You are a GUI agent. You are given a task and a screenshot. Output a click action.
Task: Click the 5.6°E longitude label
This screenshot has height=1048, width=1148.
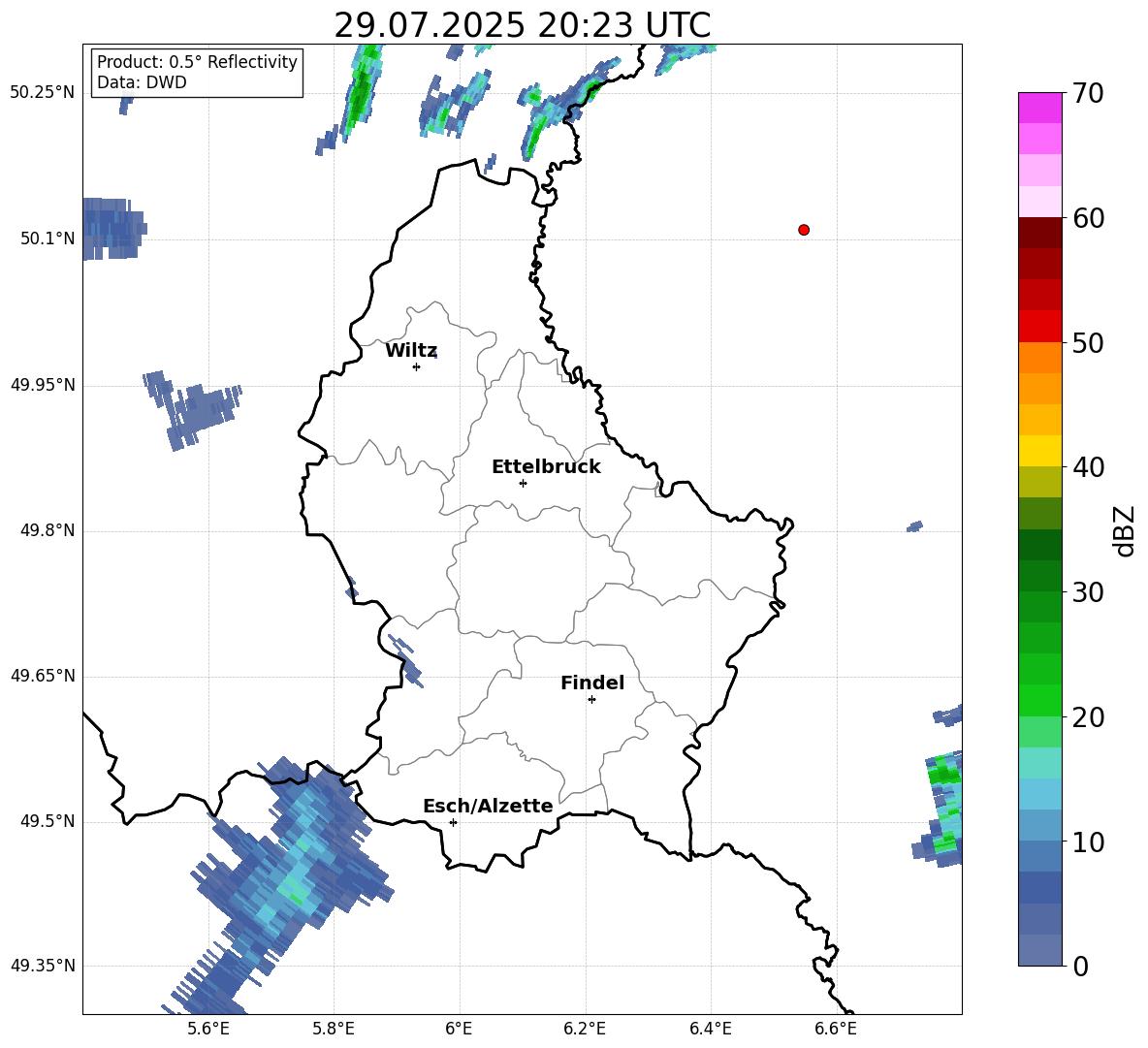[x=208, y=1029]
